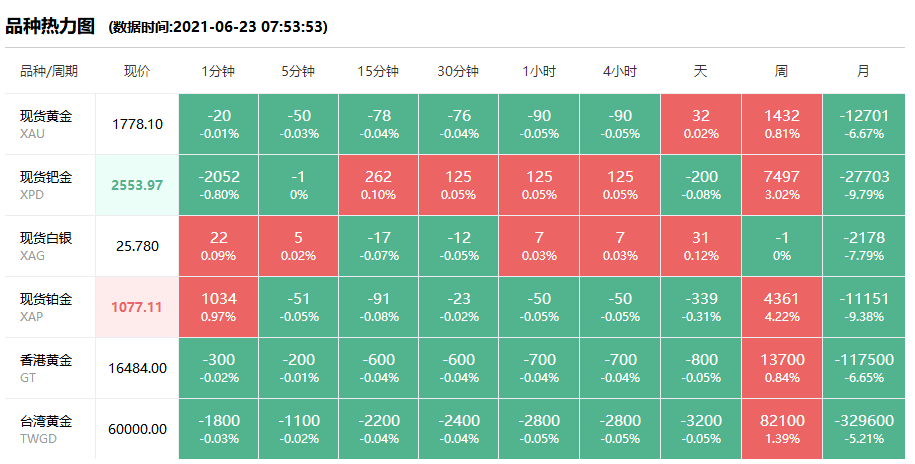The width and height of the screenshot is (915, 464).
Task: Click the red 7497 weekly palladium cell
Action: pyautogui.click(x=781, y=185)
